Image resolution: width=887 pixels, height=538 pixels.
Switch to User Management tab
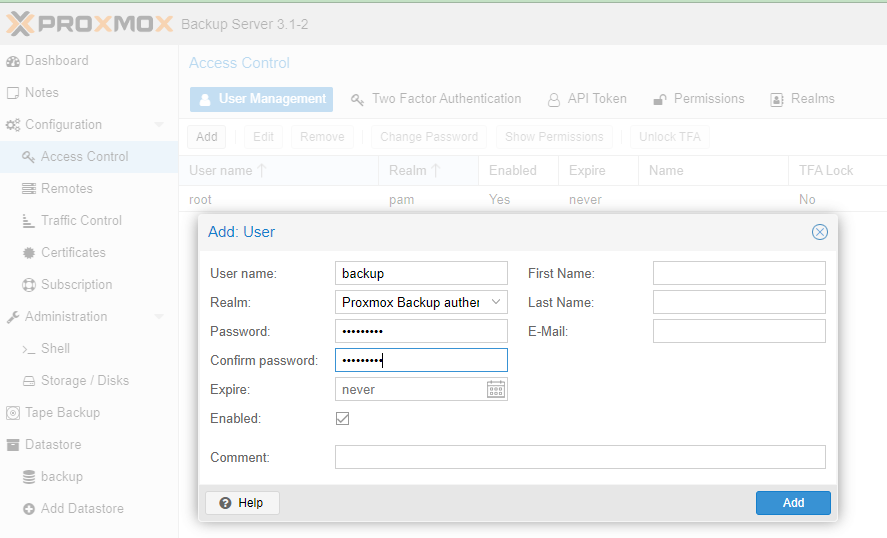[x=261, y=99]
